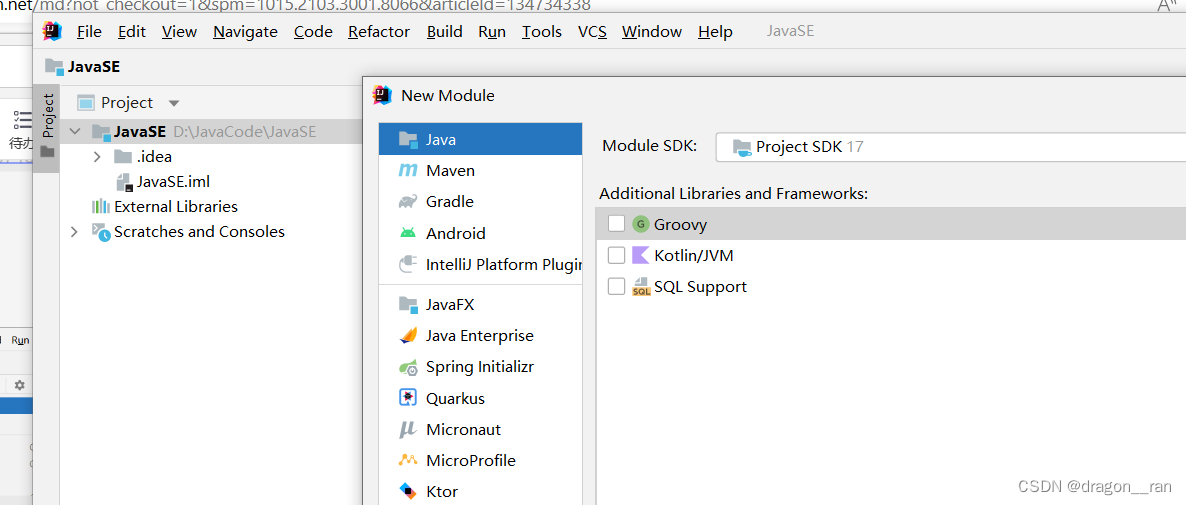Viewport: 1186px width, 505px height.
Task: Open the Build menu
Action: 445,32
